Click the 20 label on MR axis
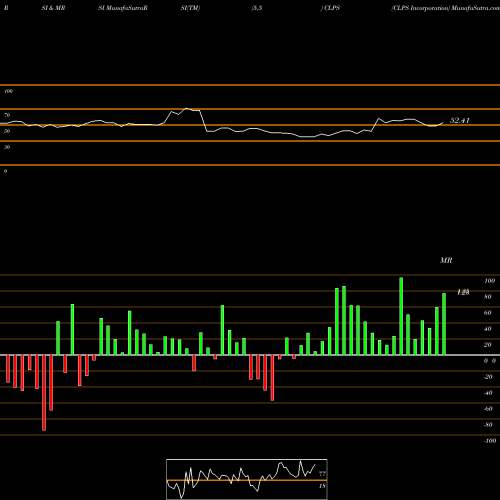Viewport: 500px width, 500px height. coord(488,345)
